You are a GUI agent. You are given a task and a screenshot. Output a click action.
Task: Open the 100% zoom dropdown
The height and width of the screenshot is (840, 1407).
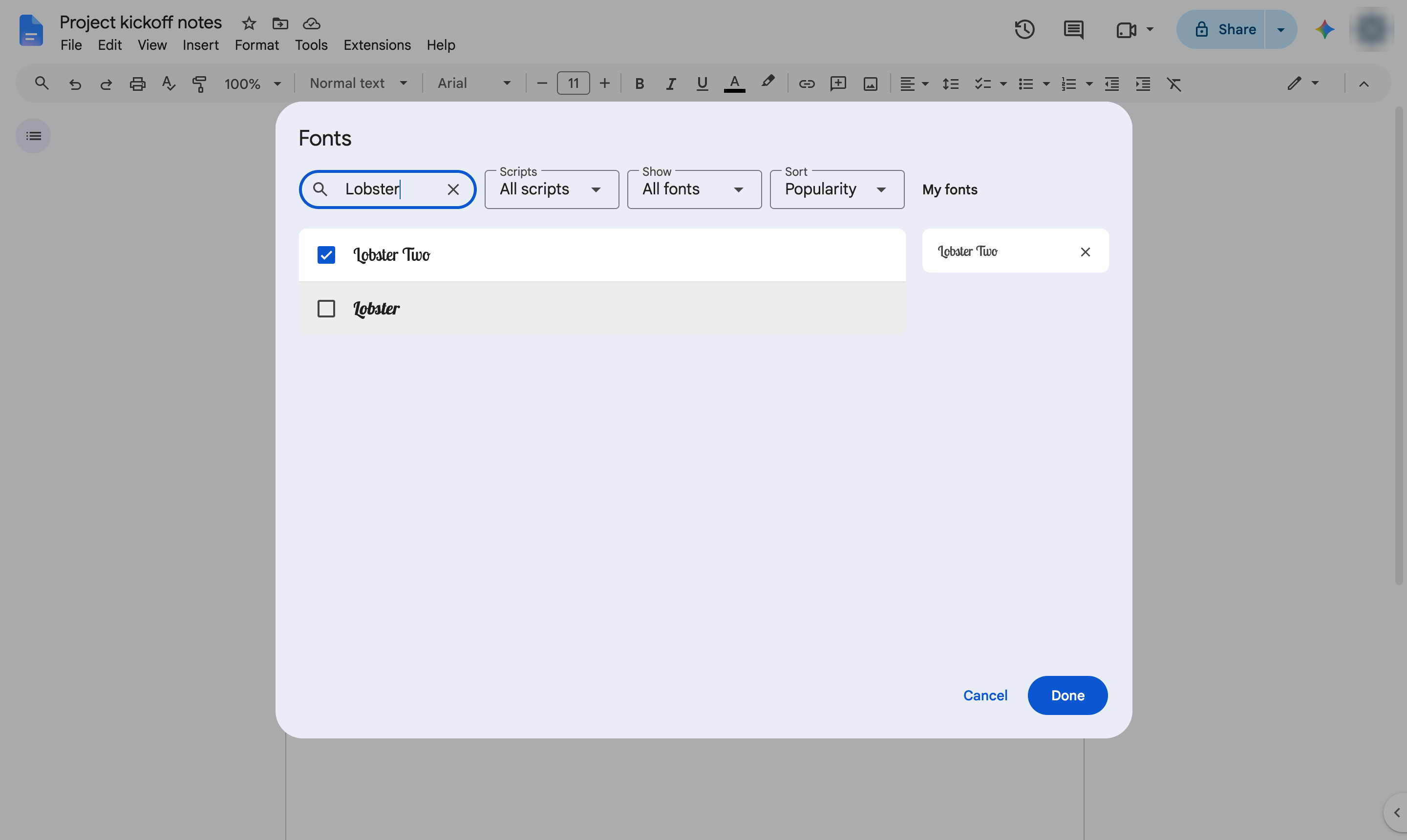click(x=253, y=84)
